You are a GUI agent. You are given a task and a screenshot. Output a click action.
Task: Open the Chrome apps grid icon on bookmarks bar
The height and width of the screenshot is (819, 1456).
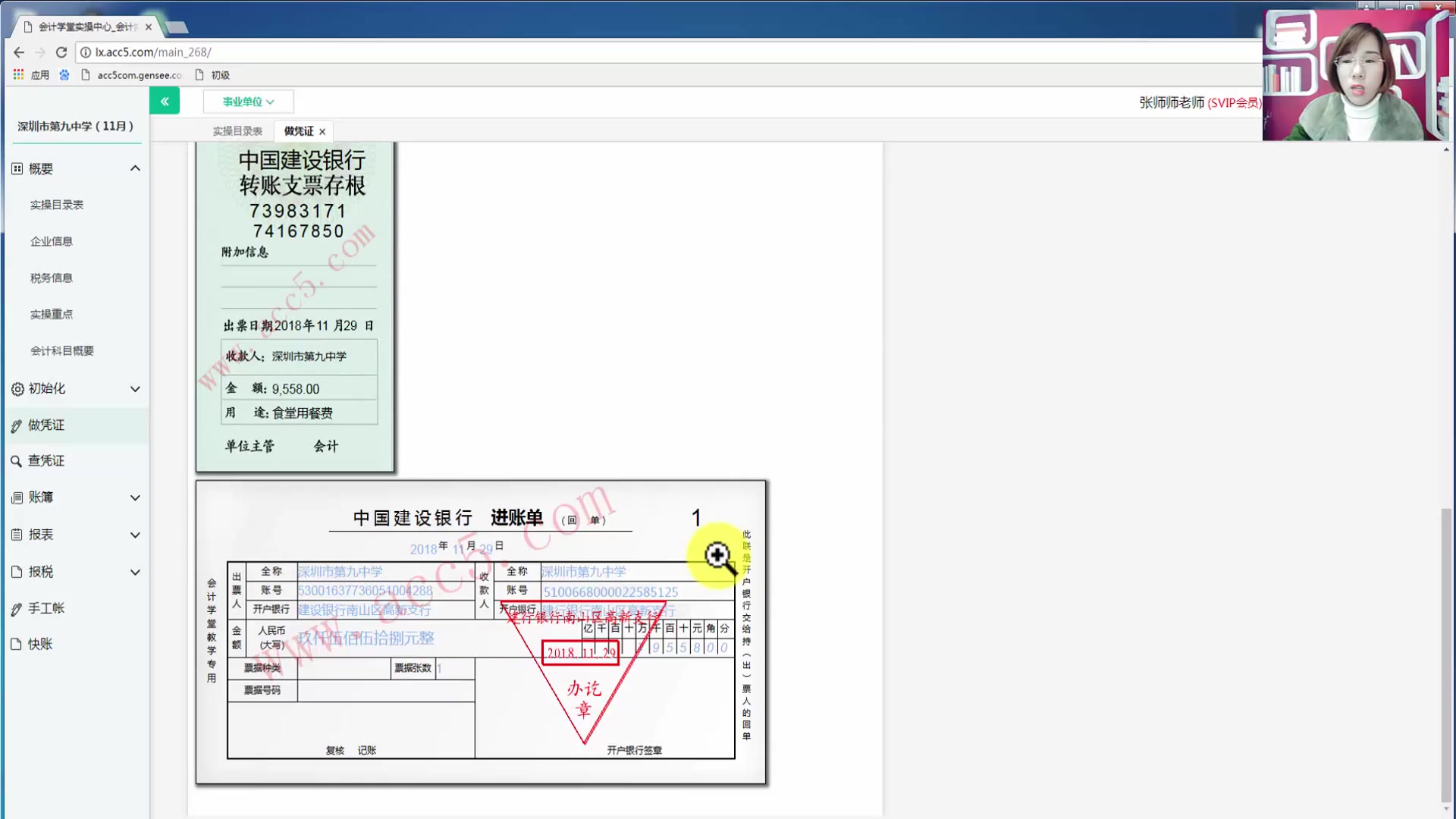17,74
